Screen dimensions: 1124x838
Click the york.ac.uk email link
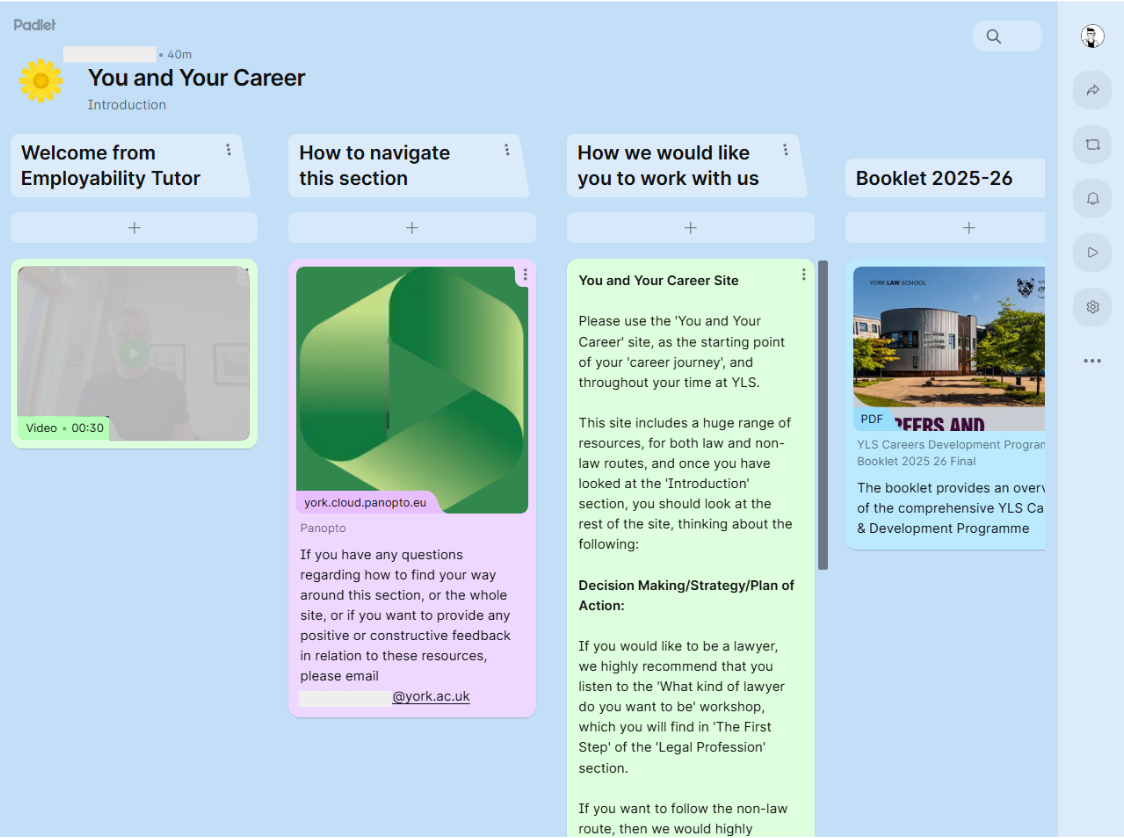pyautogui.click(x=430, y=697)
